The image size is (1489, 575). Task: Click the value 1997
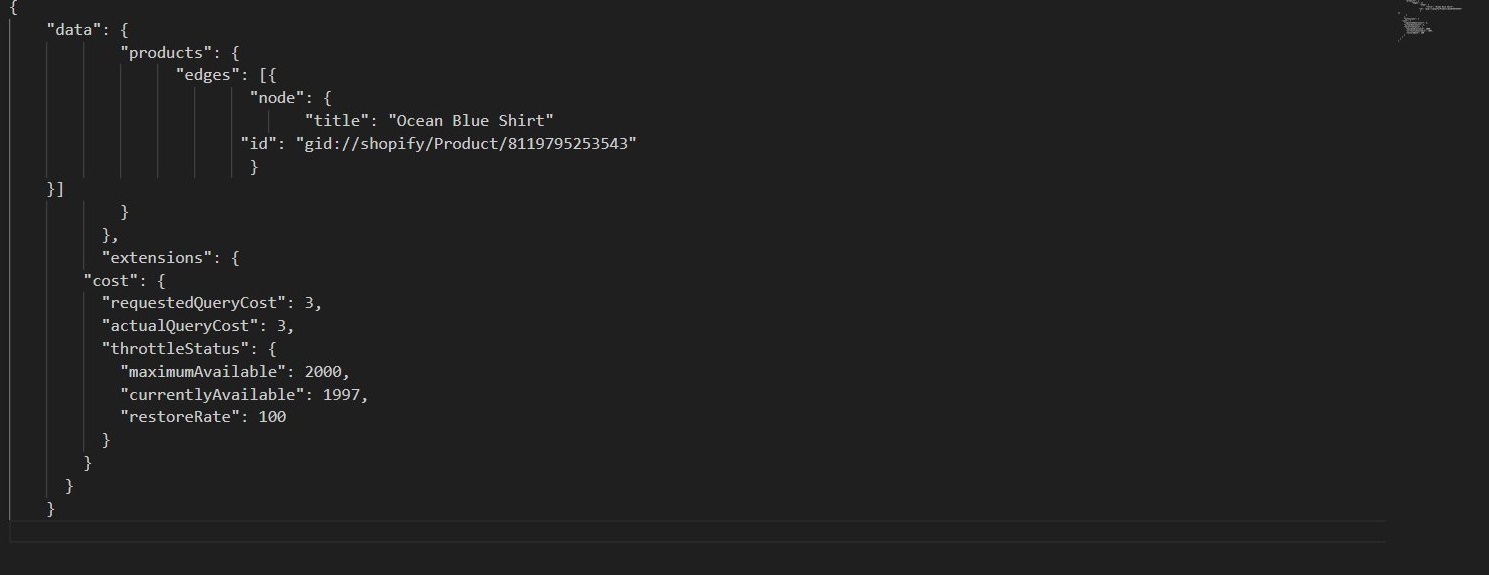[342, 394]
